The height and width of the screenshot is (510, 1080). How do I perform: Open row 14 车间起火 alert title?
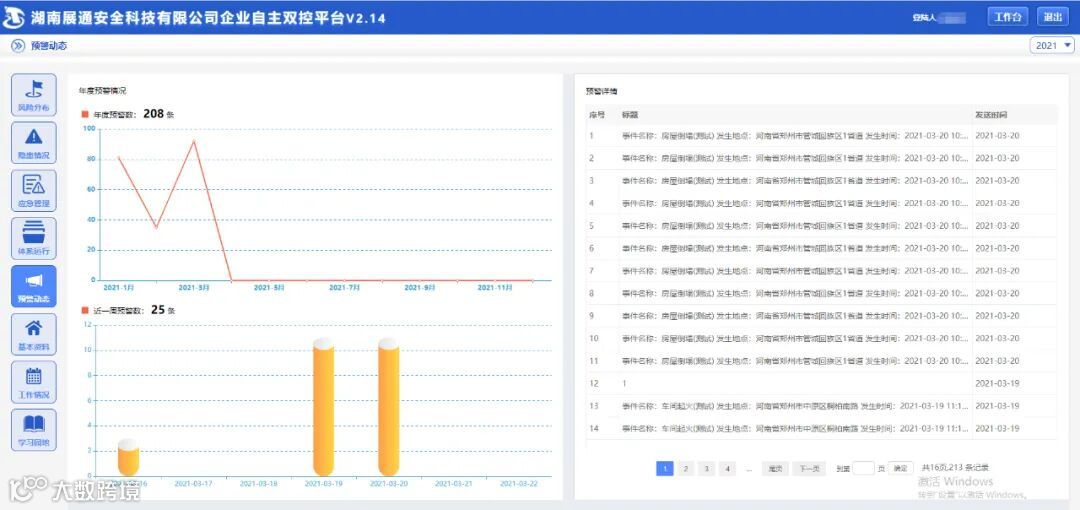pos(795,429)
